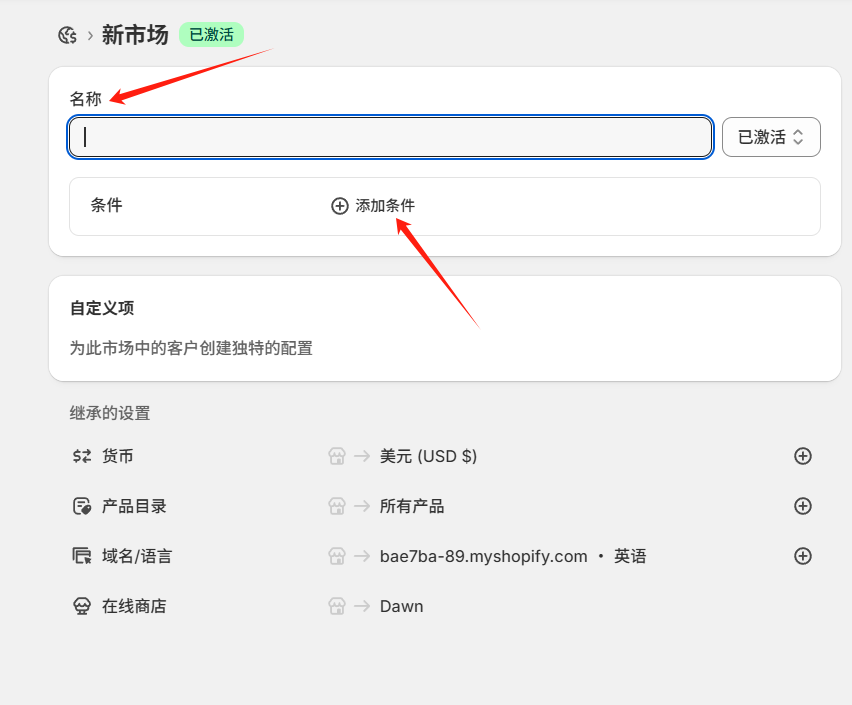
Task: Open the 已激活 status dropdown
Action: pos(771,137)
